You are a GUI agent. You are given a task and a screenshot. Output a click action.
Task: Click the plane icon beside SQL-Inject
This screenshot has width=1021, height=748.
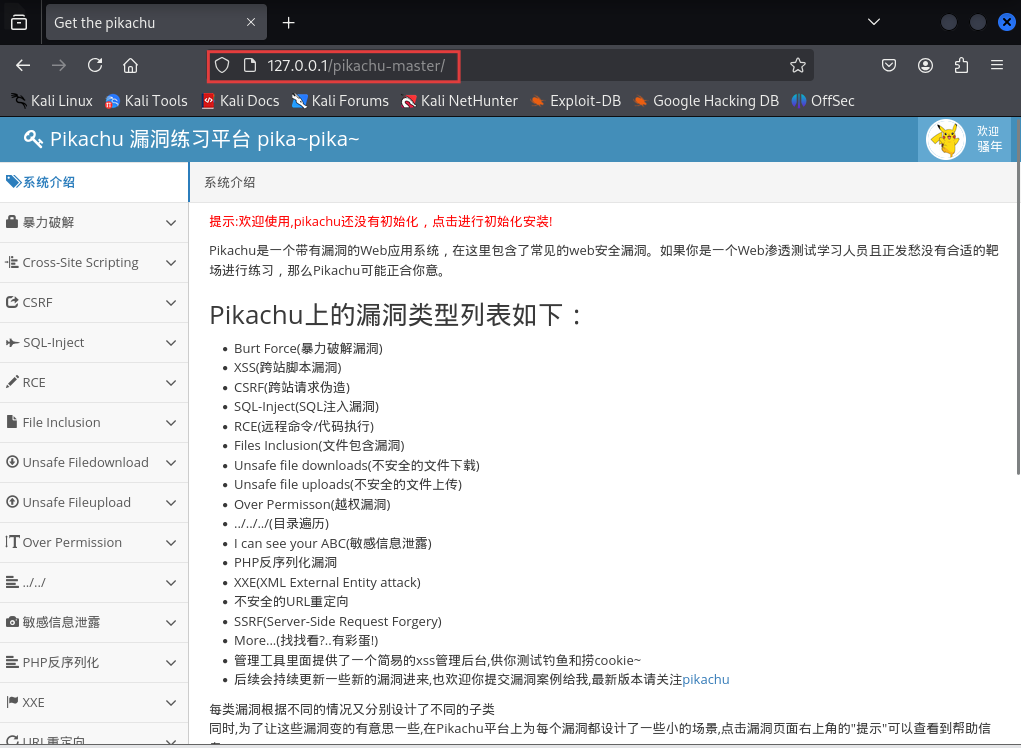12,342
